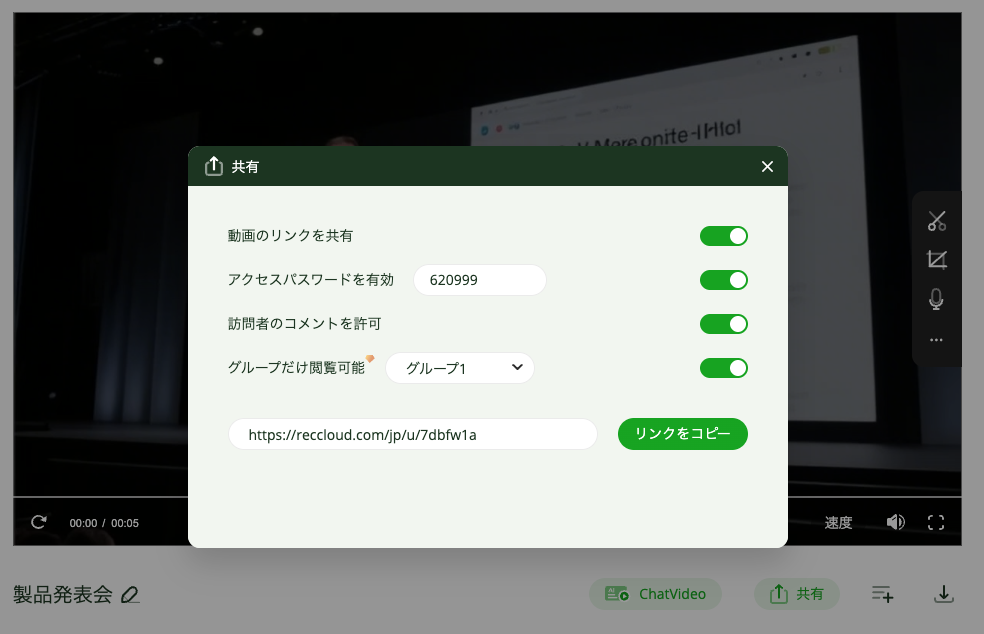
Task: Disable 訪問者のコメントを許可
Action: (724, 324)
